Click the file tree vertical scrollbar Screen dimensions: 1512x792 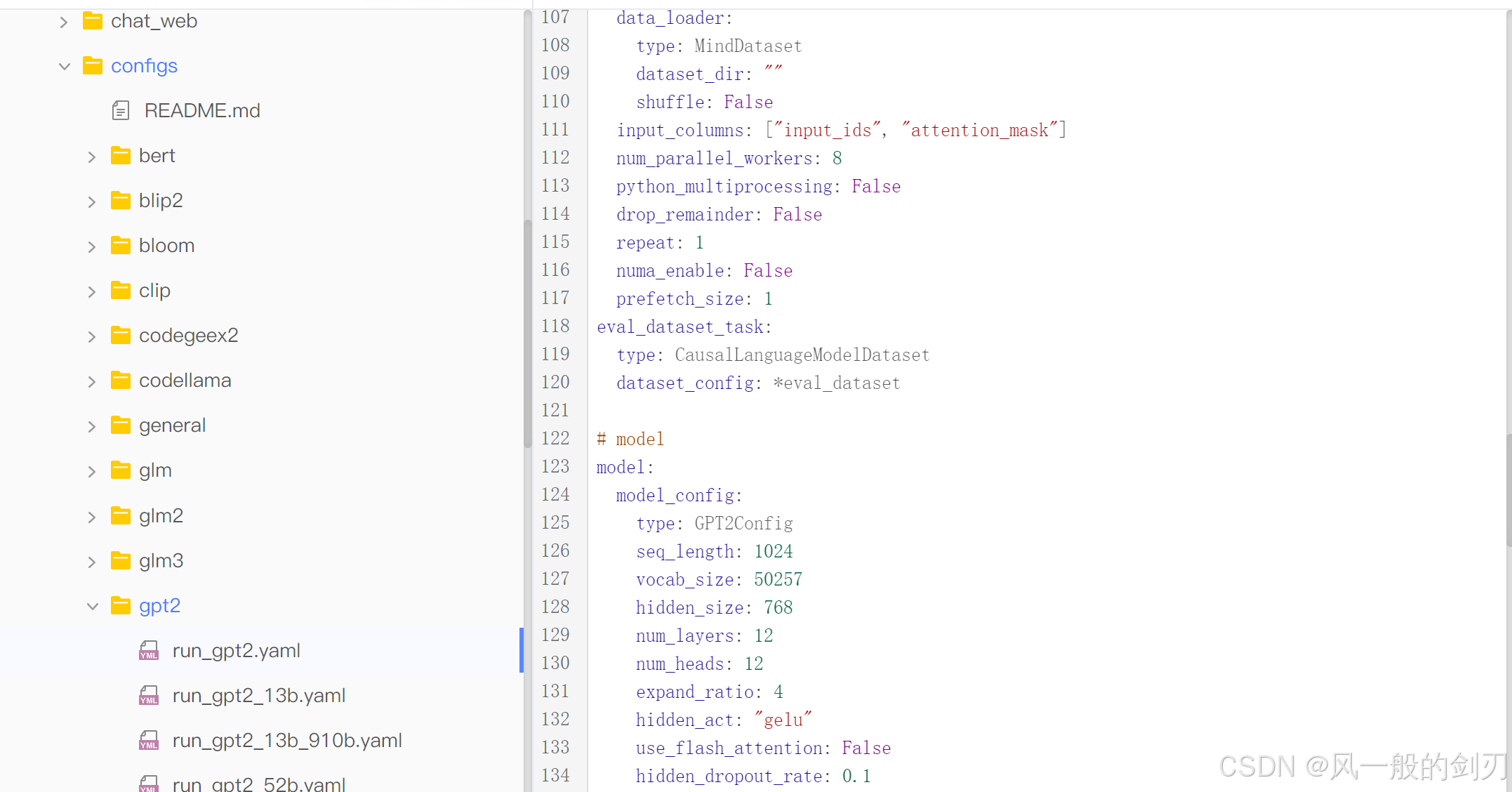pyautogui.click(x=527, y=334)
